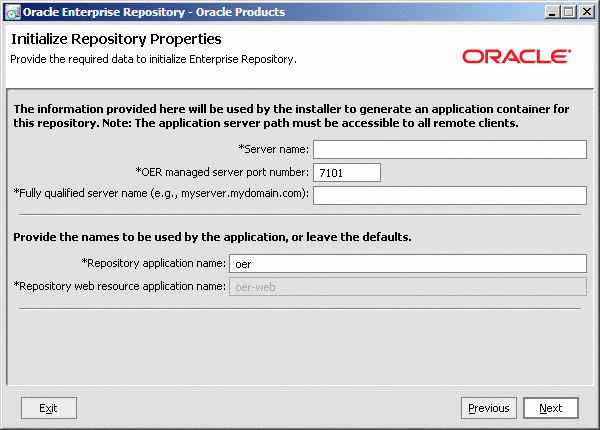Image resolution: width=600 pixels, height=430 pixels.
Task: Focus the Fully qualified server name field
Action: point(450,195)
